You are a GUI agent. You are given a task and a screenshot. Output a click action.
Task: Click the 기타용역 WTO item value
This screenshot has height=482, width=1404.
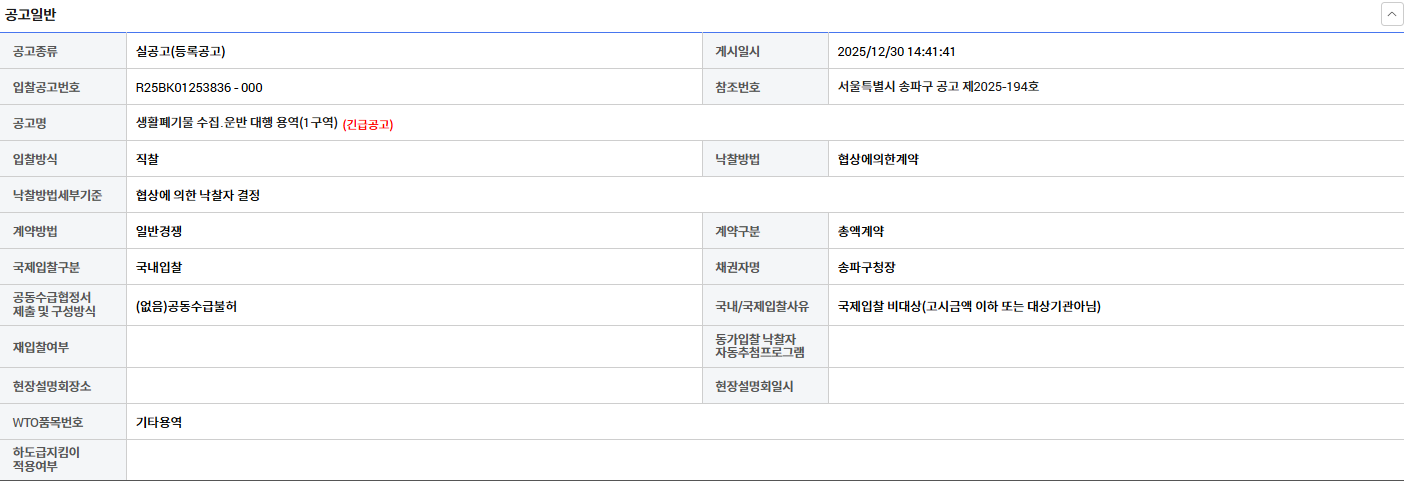tap(159, 422)
